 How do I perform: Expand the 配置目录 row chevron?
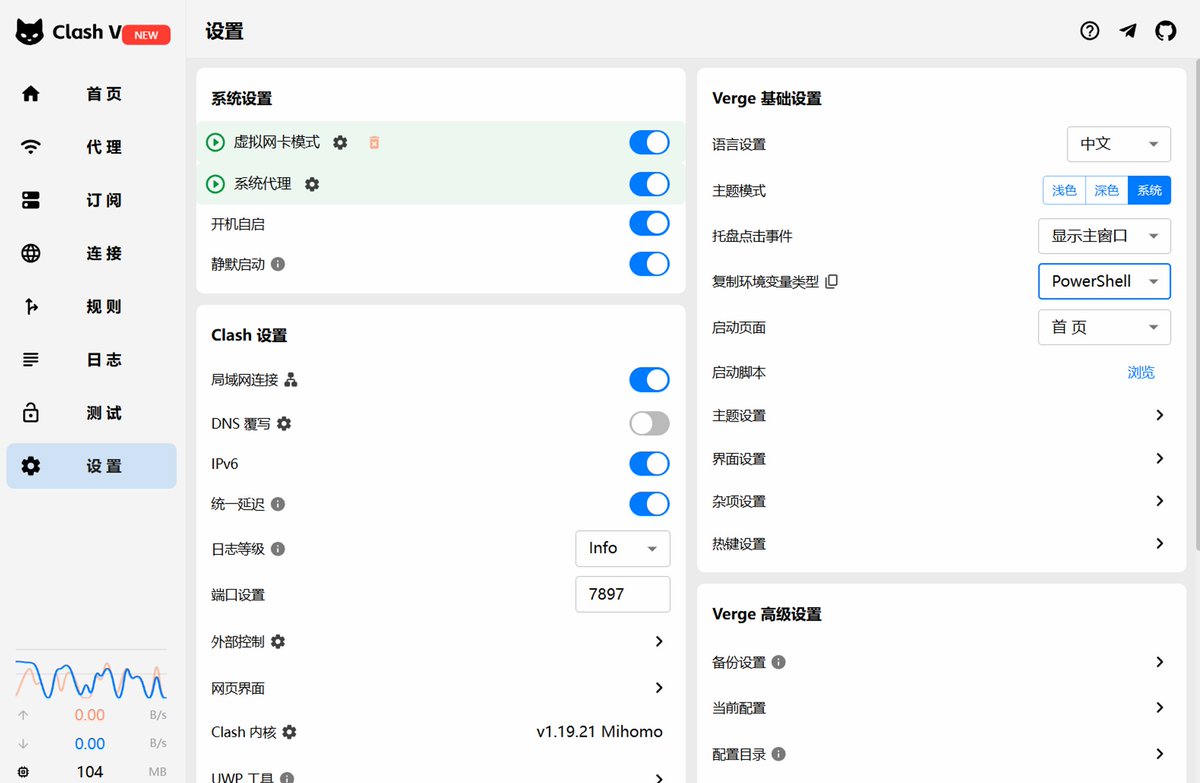tap(1160, 754)
